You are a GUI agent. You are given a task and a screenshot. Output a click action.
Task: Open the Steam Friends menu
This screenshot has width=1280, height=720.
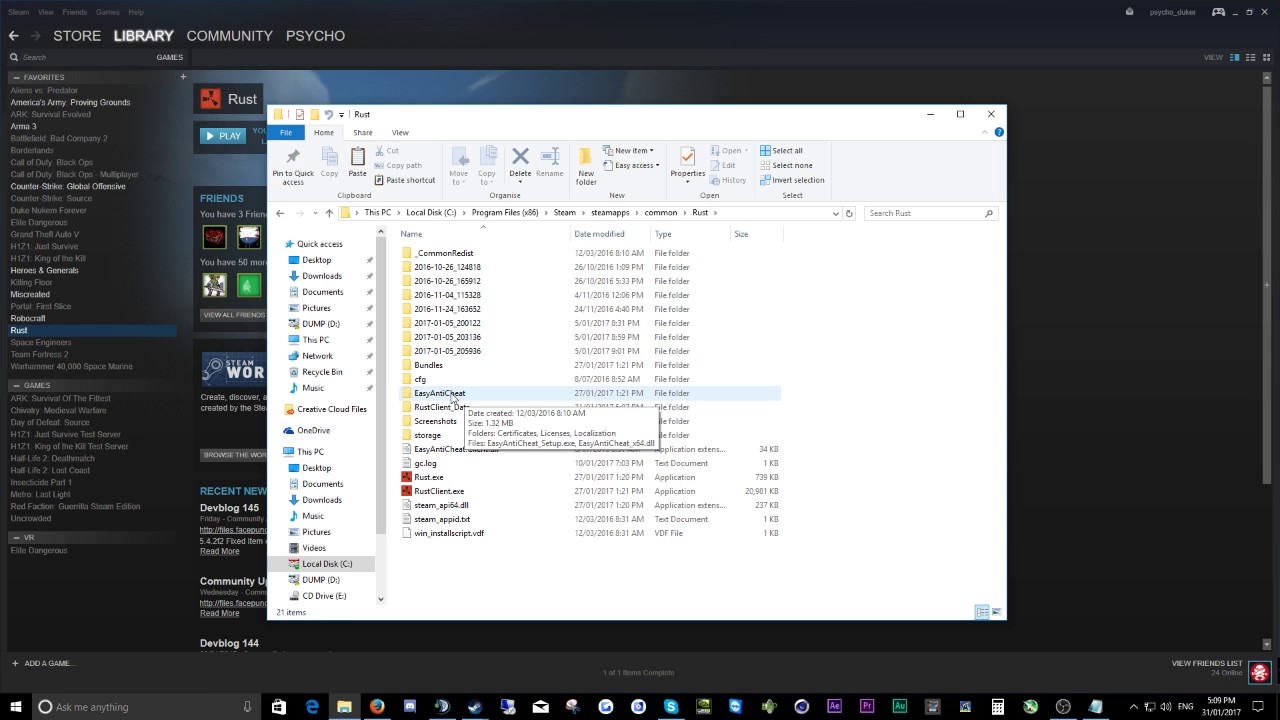tap(75, 12)
